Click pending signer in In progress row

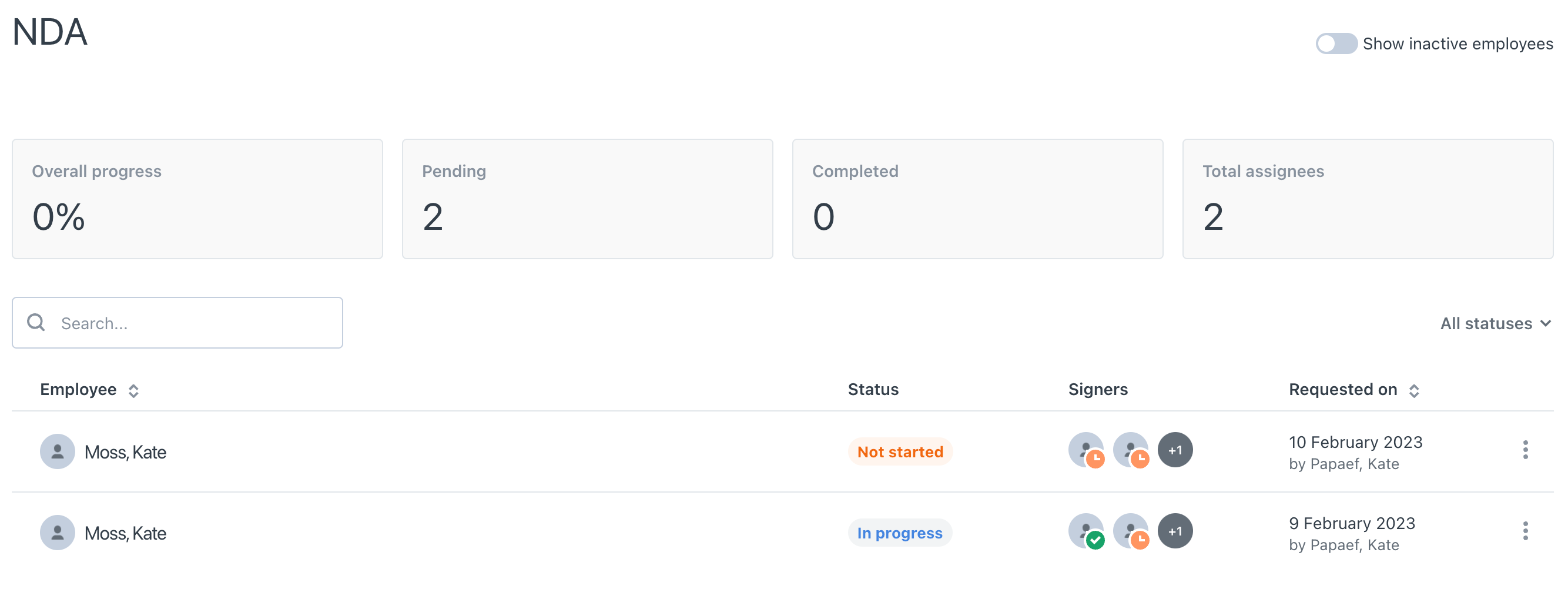[1130, 531]
